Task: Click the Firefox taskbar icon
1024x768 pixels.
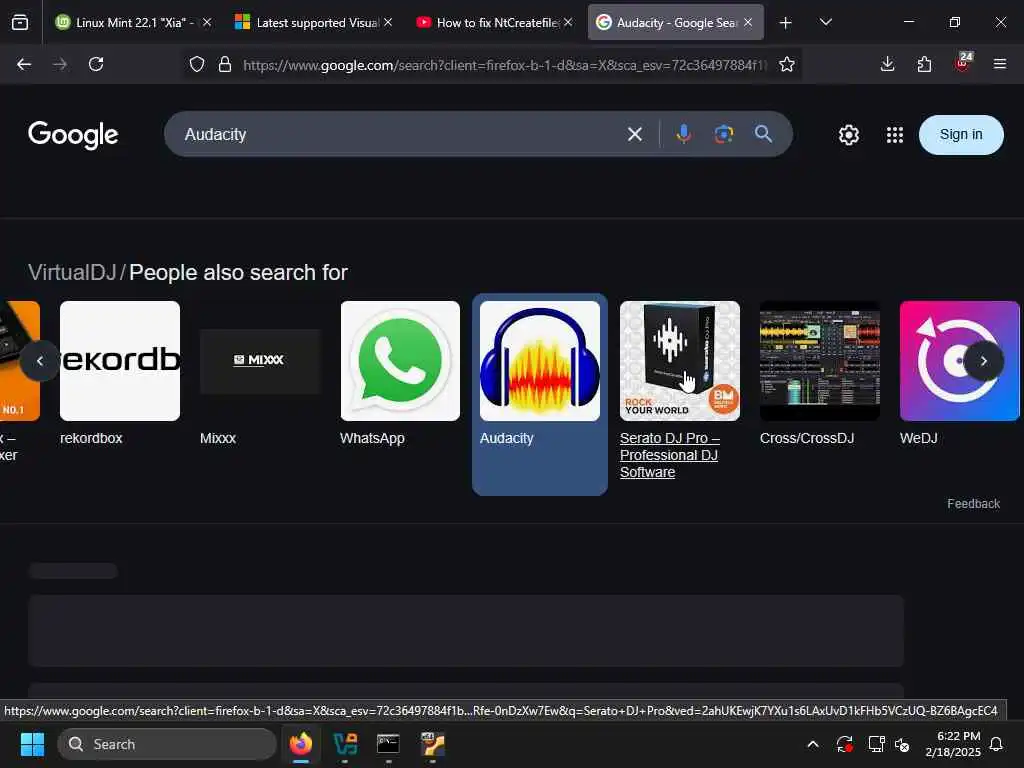Action: point(300,744)
